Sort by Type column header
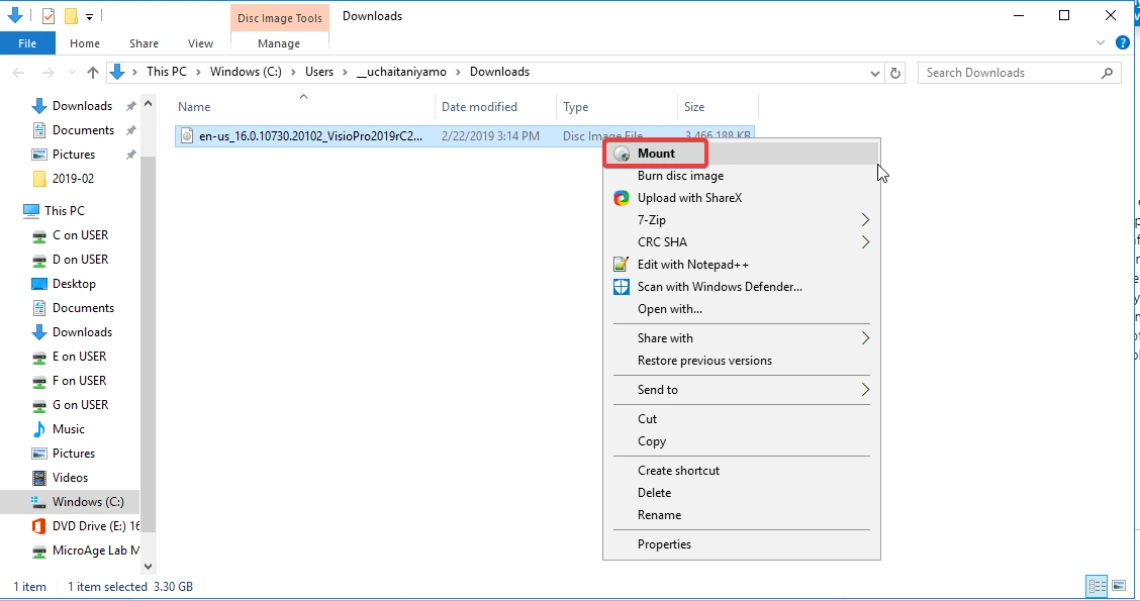Viewport: 1140px width, 601px height. (617, 107)
